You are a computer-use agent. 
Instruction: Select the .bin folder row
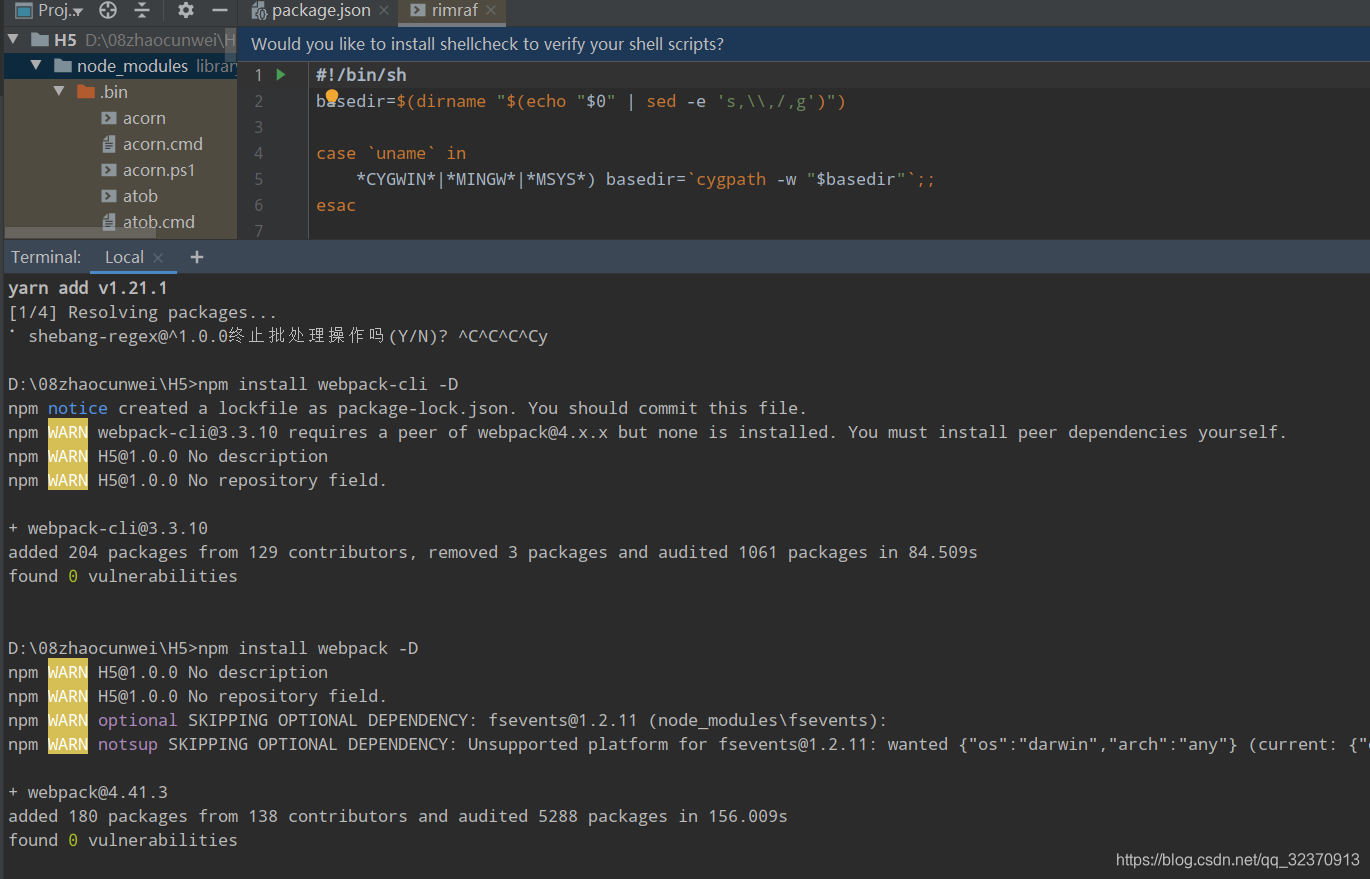point(120,92)
